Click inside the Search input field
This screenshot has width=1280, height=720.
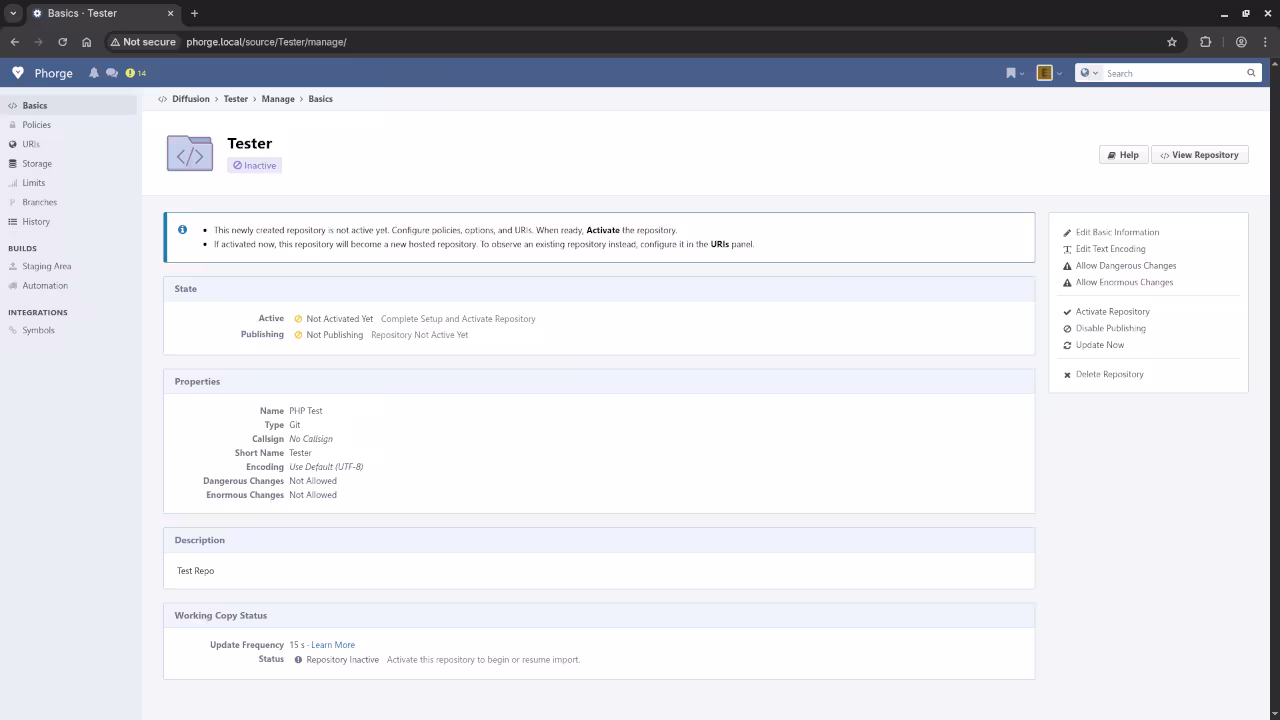click(x=1172, y=73)
